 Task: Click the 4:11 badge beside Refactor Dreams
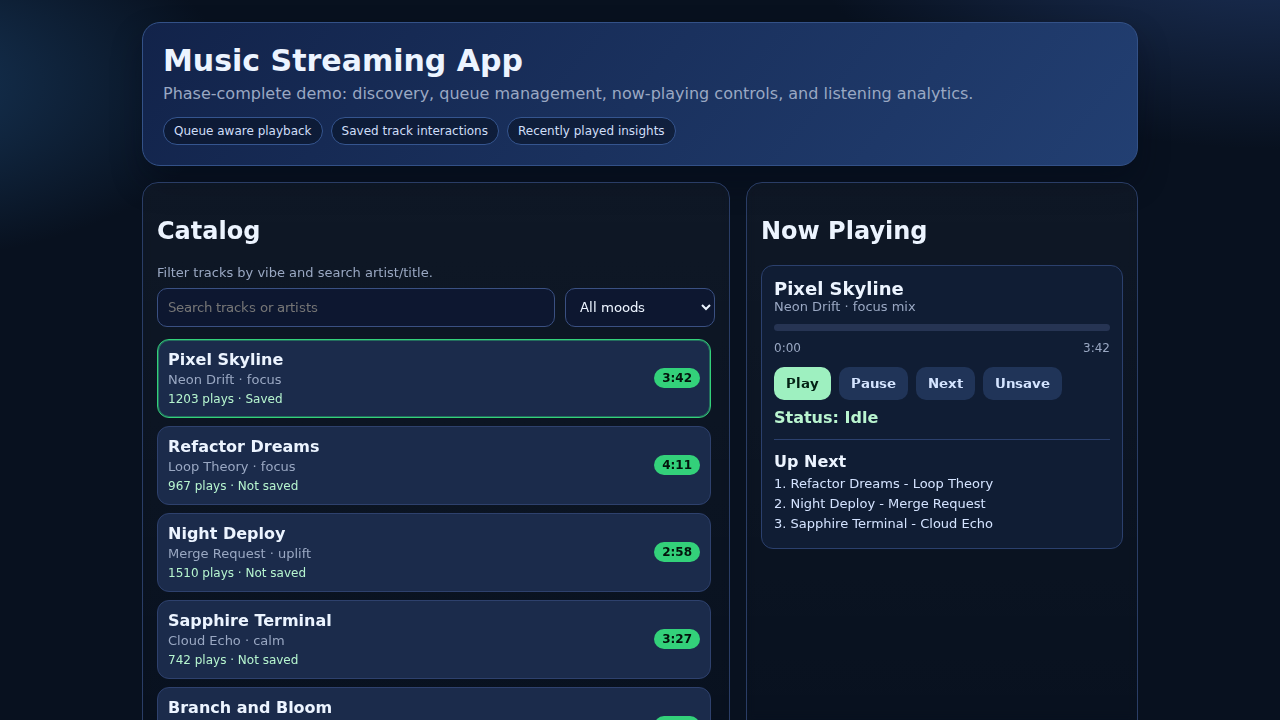pyautogui.click(x=676, y=465)
